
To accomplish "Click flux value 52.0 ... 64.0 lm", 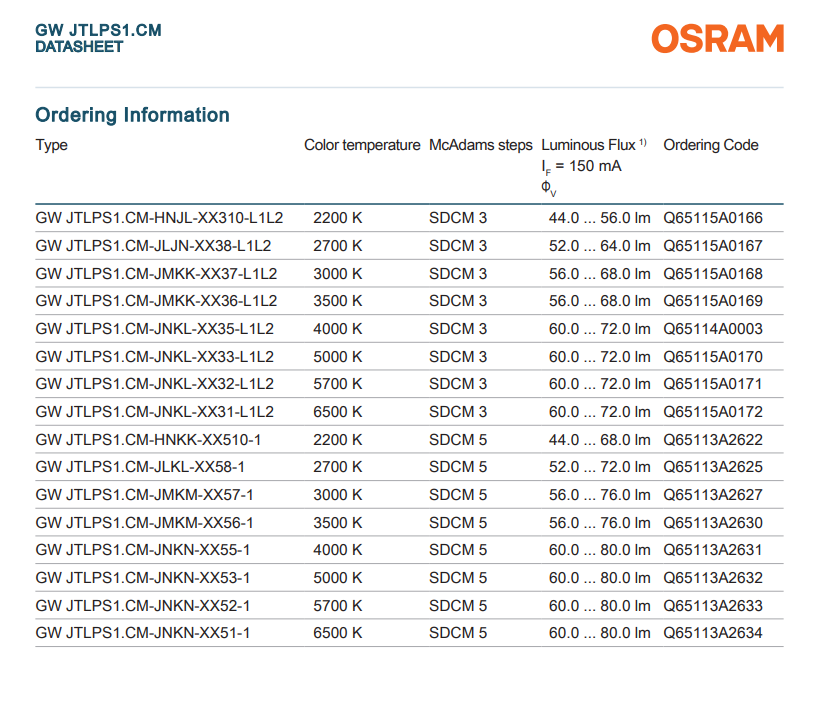I will (x=600, y=246).
